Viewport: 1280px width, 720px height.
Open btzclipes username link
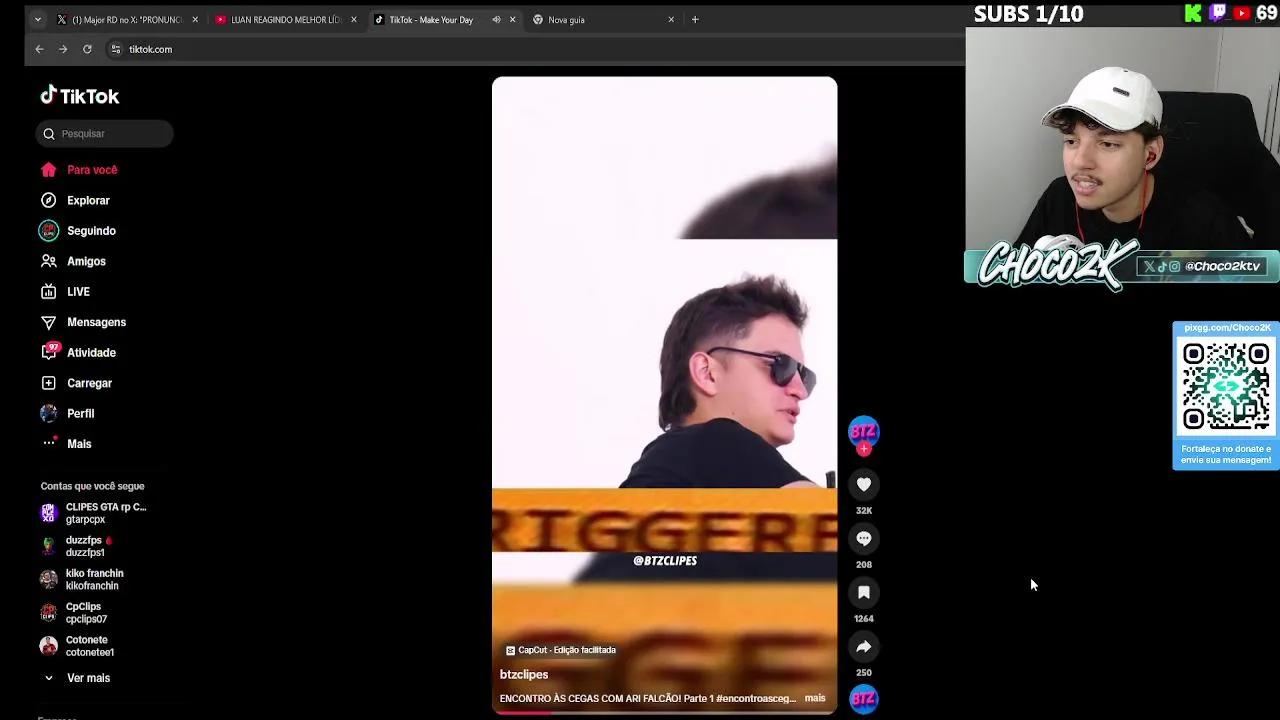point(524,675)
